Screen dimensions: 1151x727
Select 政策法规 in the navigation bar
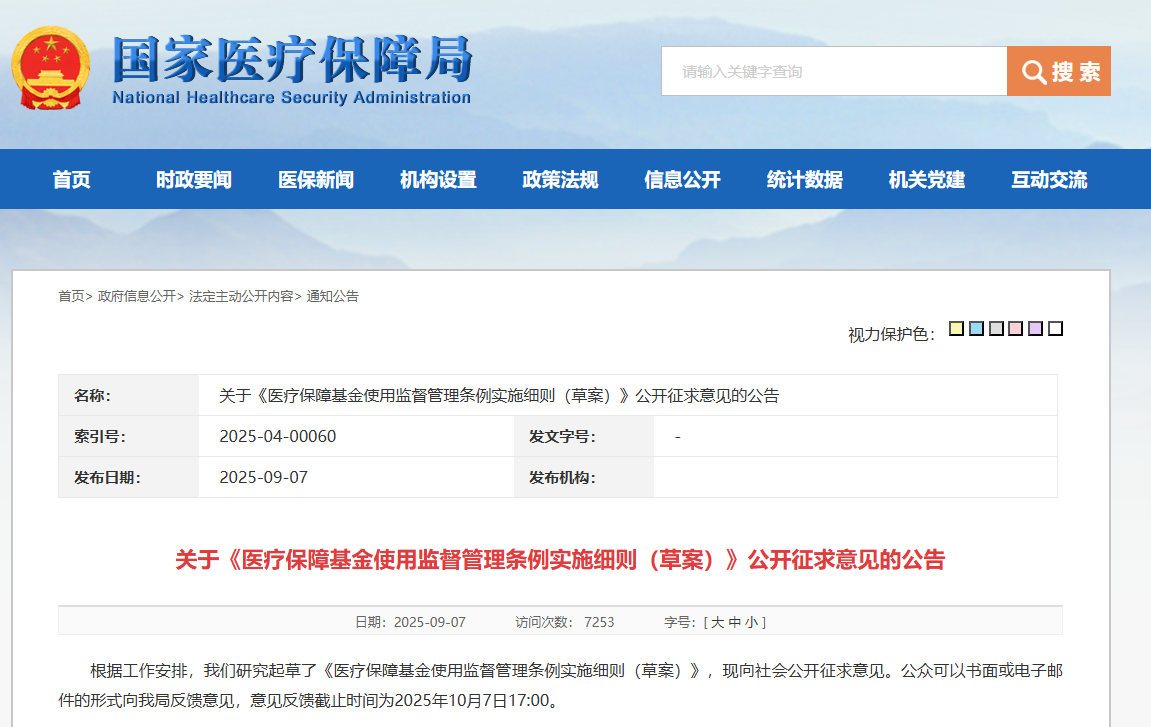[560, 180]
